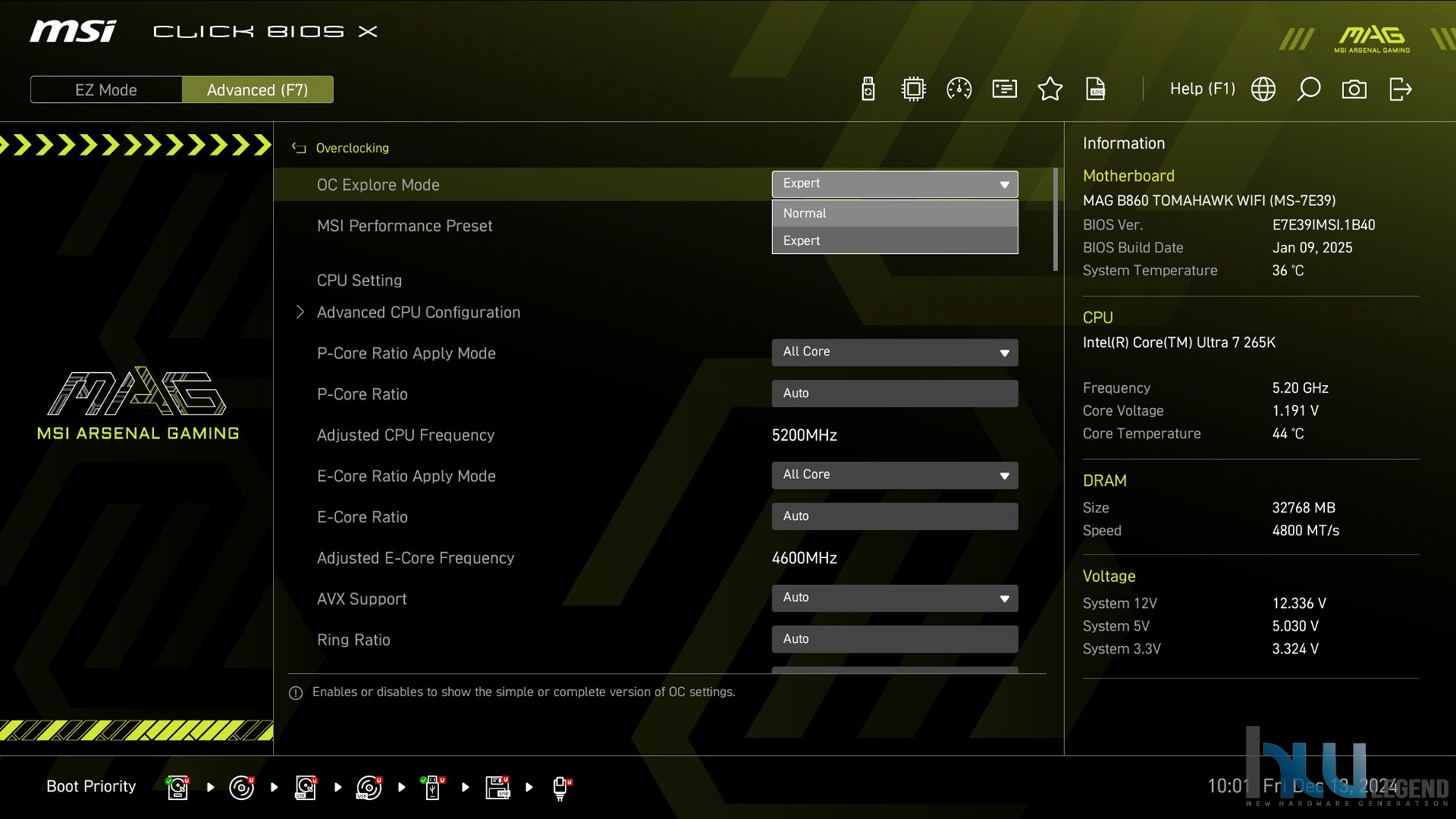
Task: Select the USB optical drive boot device
Action: click(x=370, y=787)
